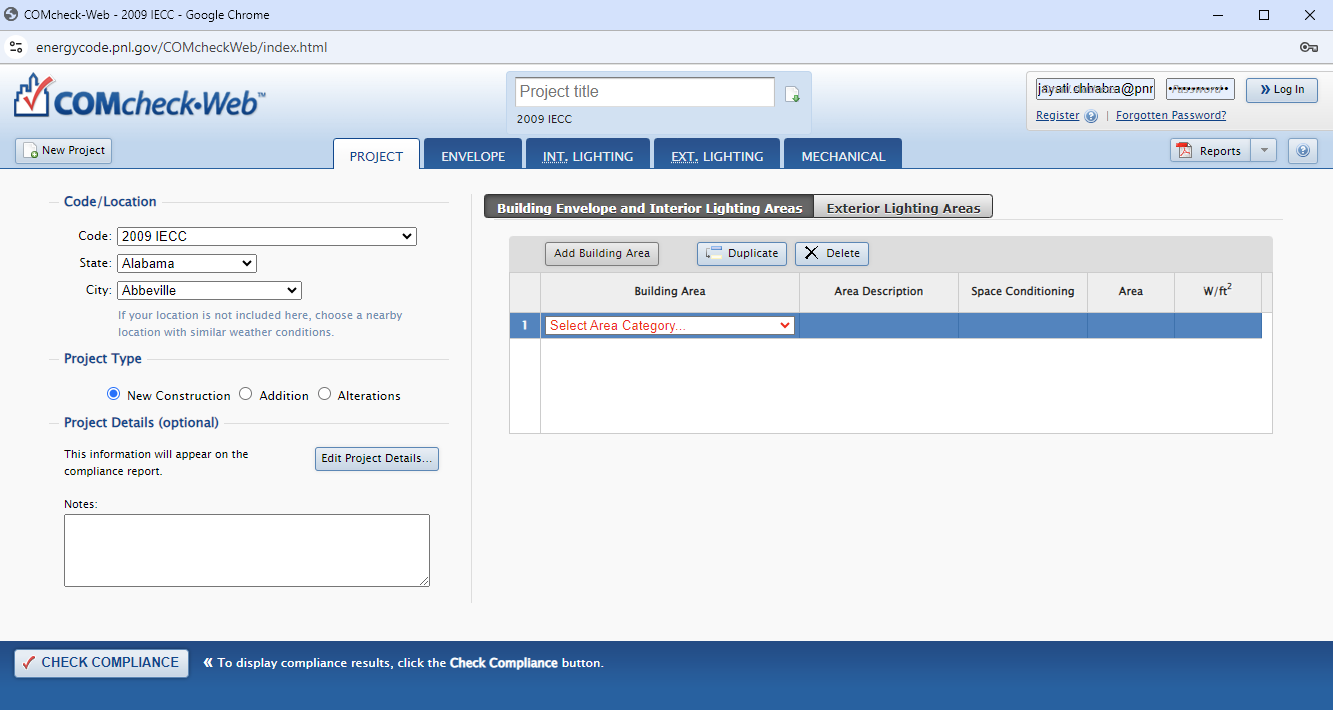Image resolution: width=1333 pixels, height=710 pixels.
Task: Click the Building Area column header
Action: (x=670, y=291)
